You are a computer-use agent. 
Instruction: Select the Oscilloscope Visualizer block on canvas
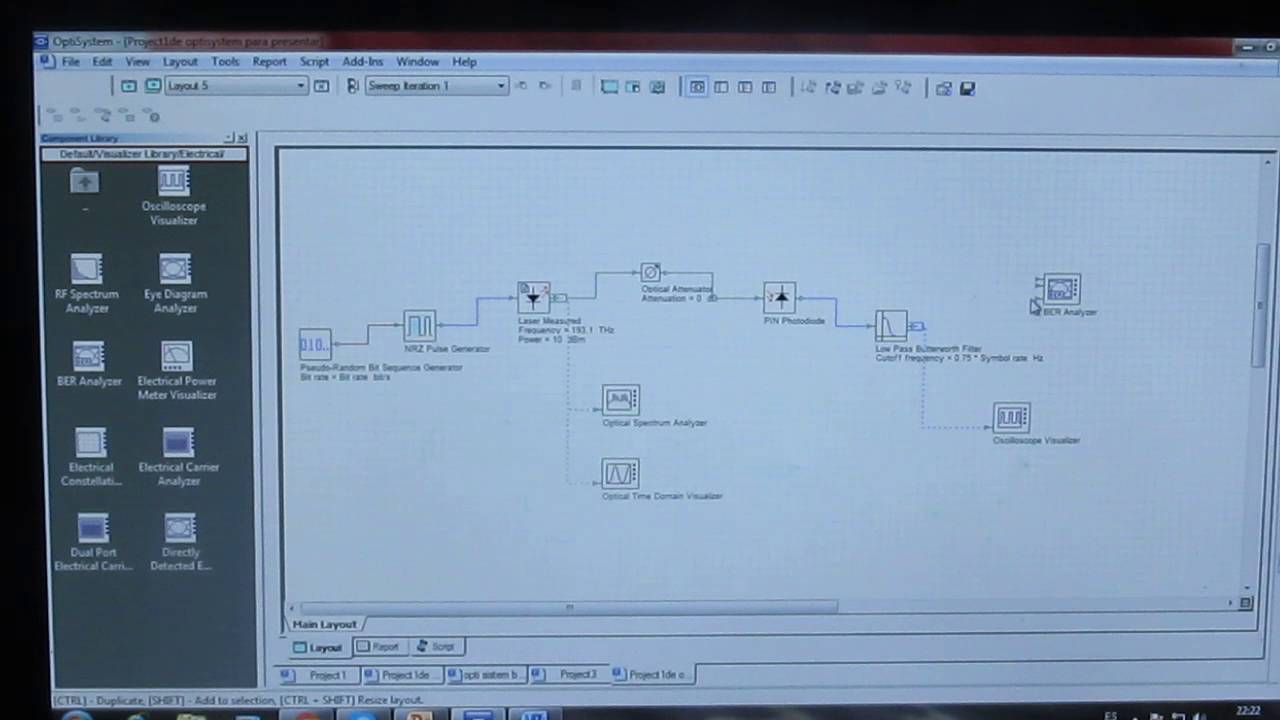pos(1011,418)
